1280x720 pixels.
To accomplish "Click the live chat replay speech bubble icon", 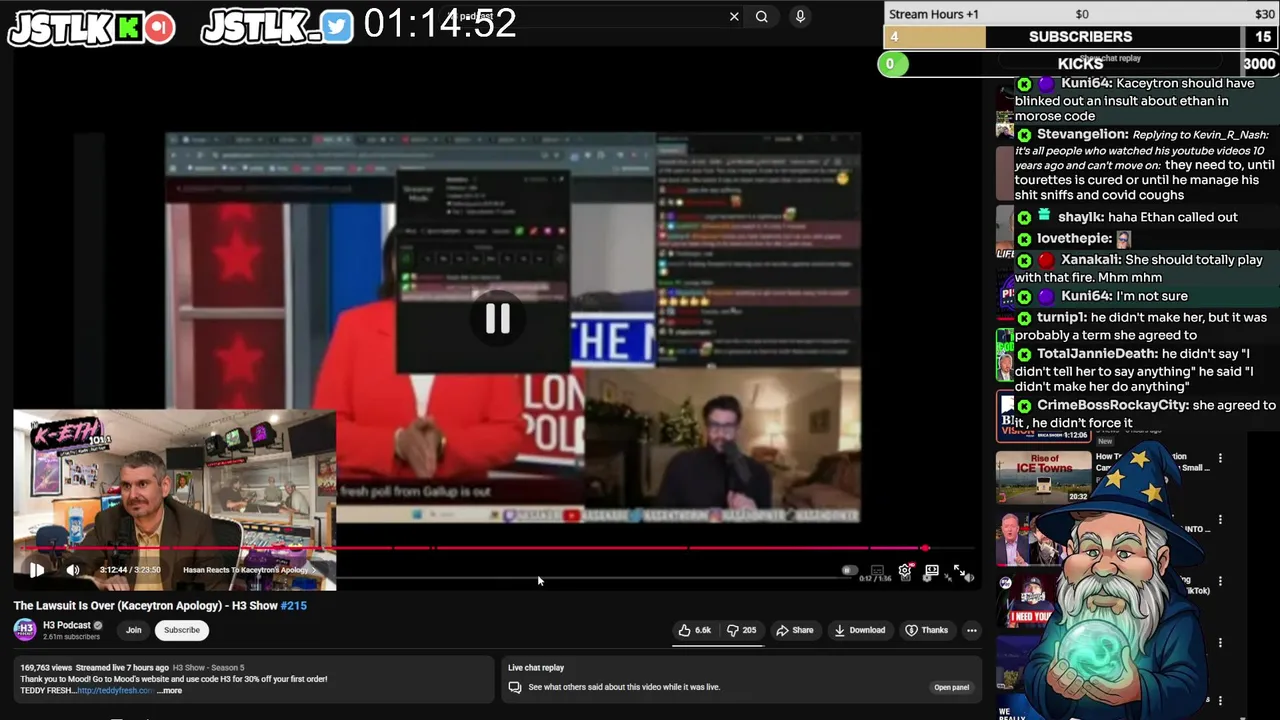I will coord(515,687).
